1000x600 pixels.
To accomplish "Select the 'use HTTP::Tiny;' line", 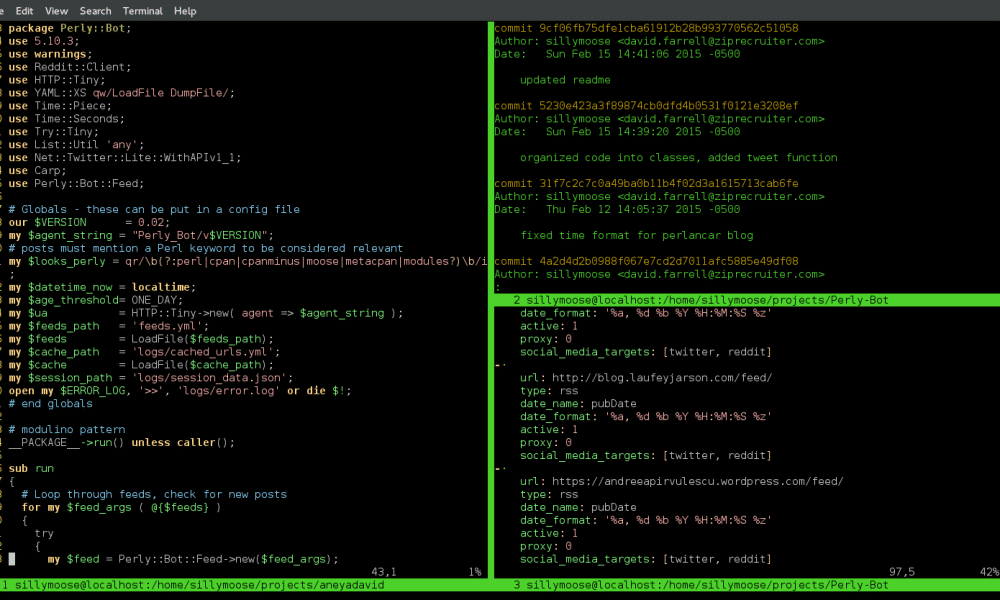I will pos(57,80).
